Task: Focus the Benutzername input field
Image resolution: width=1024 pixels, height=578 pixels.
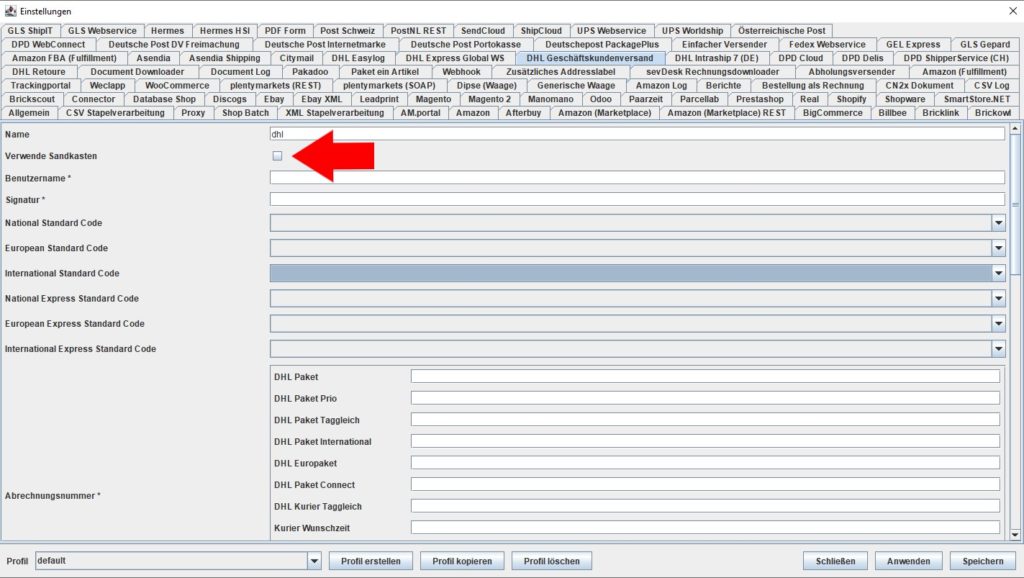Action: point(637,178)
